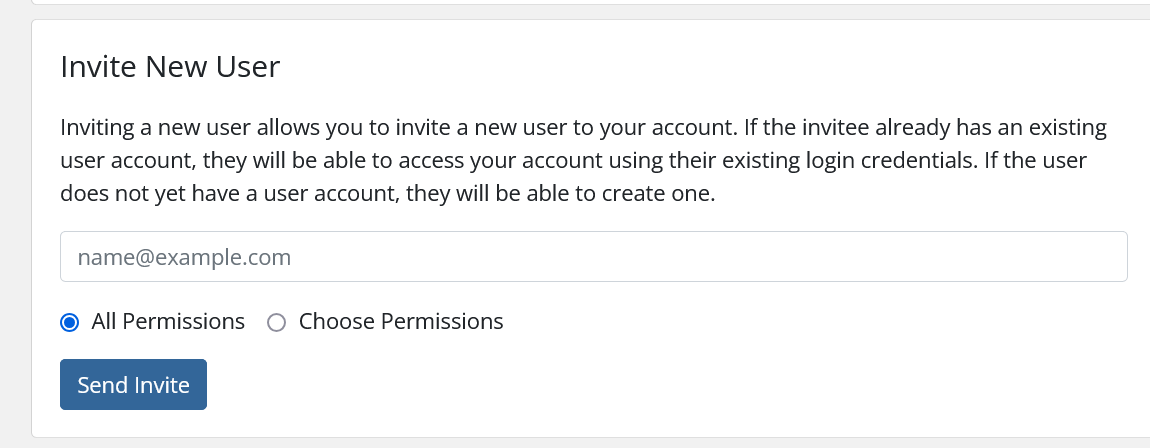Click the "Choose Permissions" label text
Viewport: 1150px width, 448px height.
[401, 322]
